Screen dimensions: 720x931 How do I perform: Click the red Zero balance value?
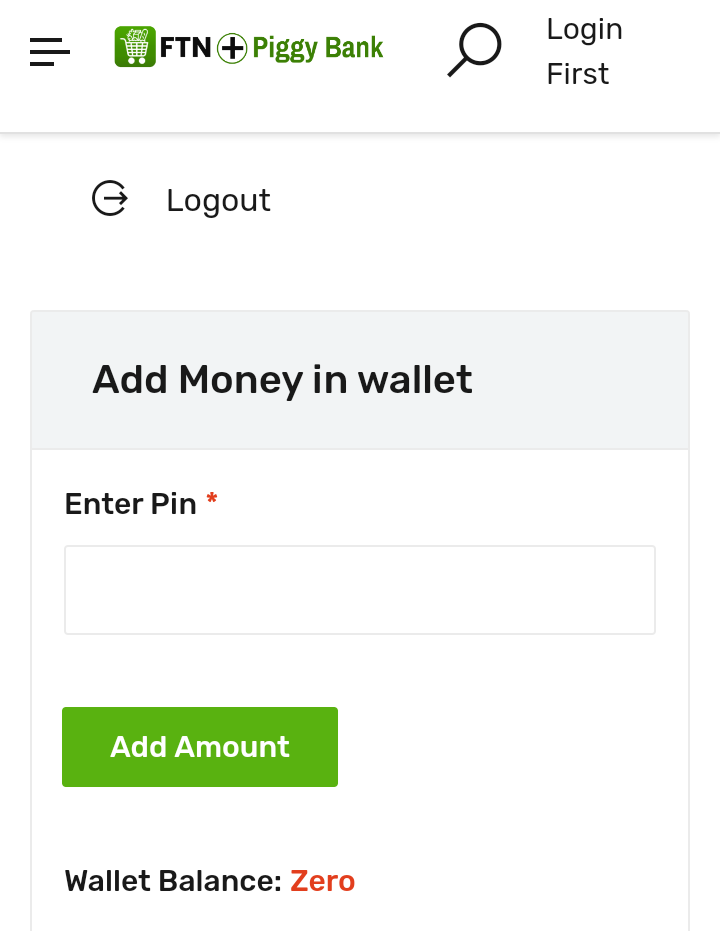click(x=322, y=881)
